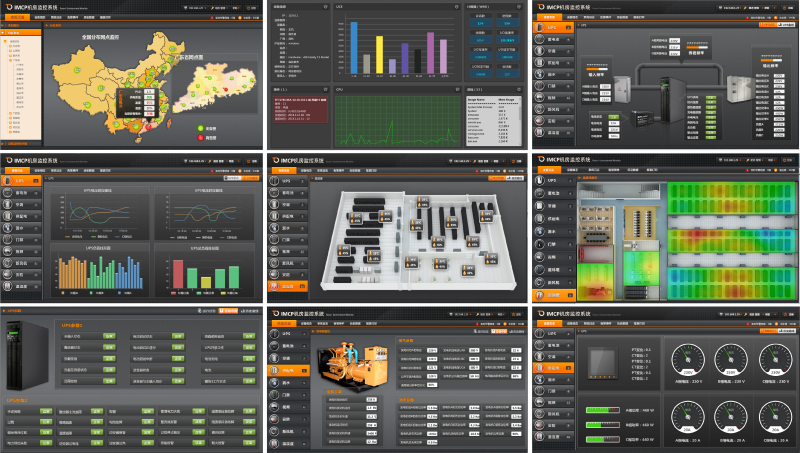Click the power meter device image
This screenshot has height=453, width=800.
click(603, 361)
